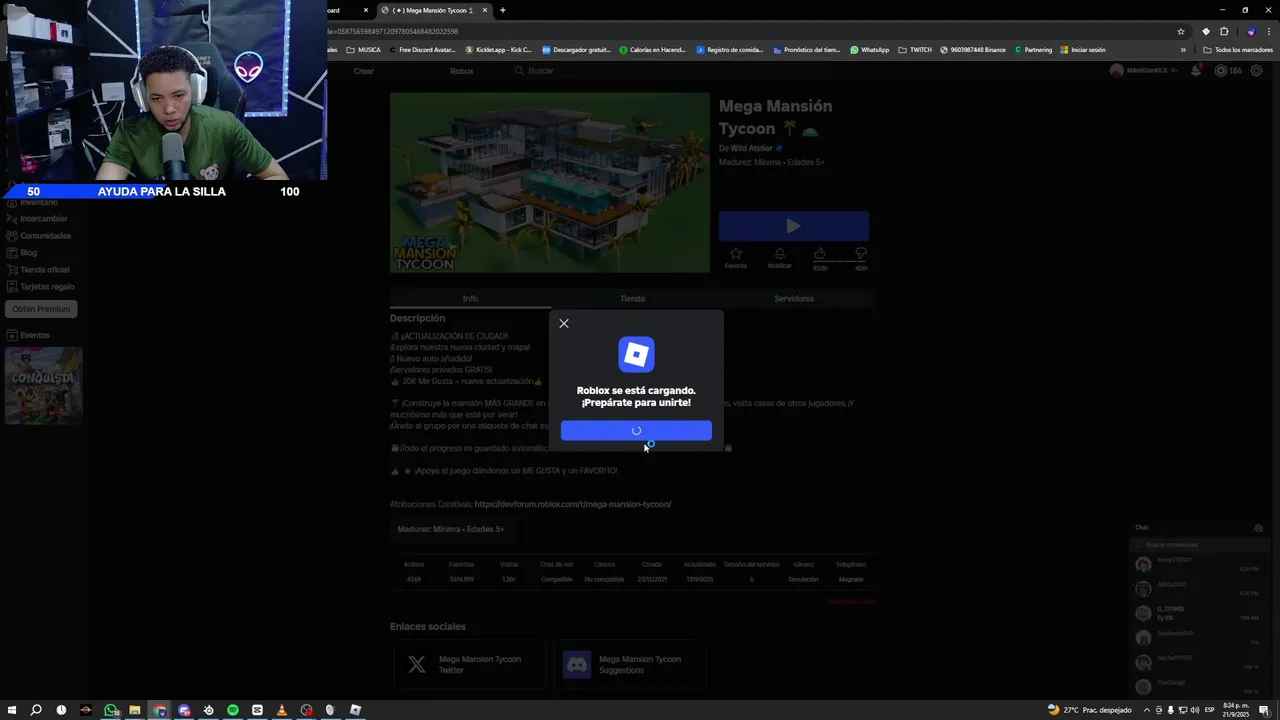The image size is (1280, 720).
Task: Click the Conquista event thumbnail in sidebar
Action: click(43, 386)
